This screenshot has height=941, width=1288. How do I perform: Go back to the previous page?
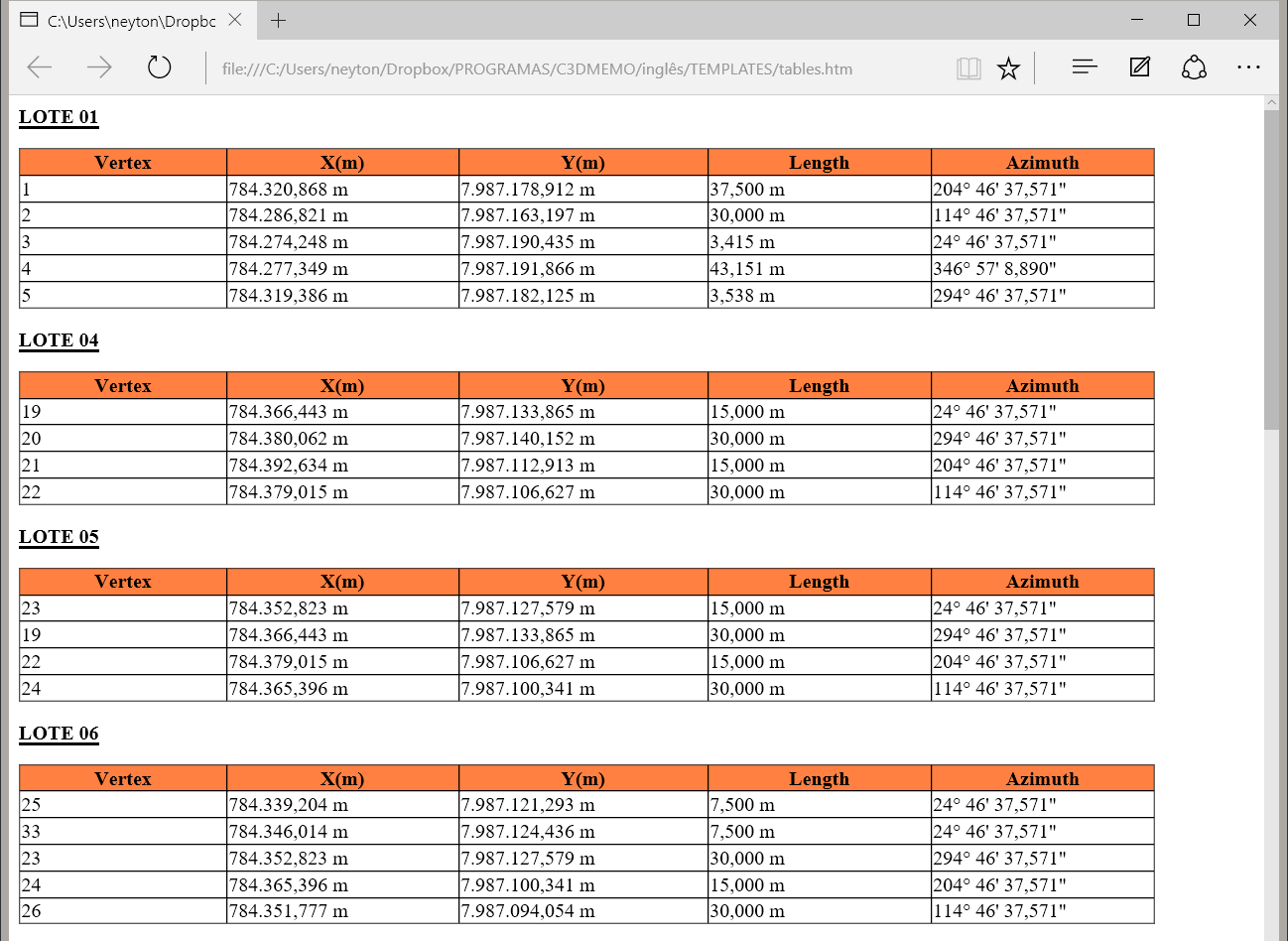pos(40,67)
